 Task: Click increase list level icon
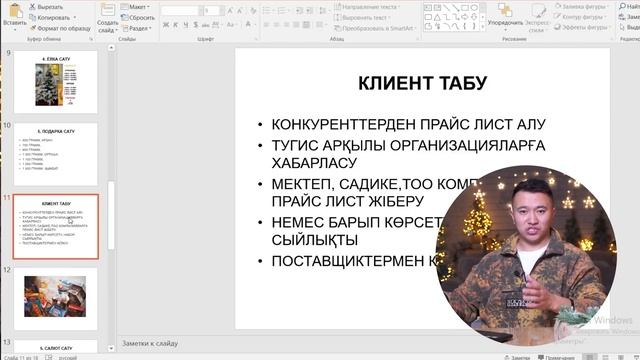(310, 11)
